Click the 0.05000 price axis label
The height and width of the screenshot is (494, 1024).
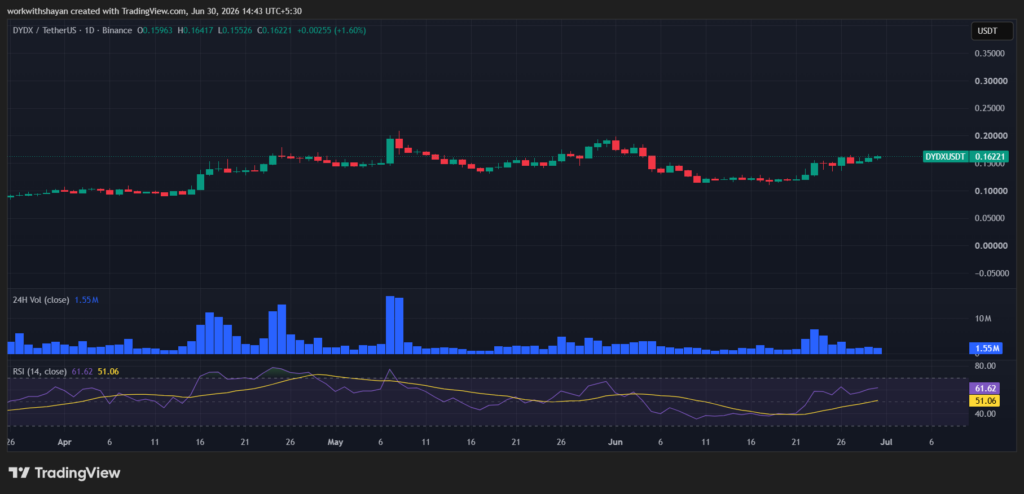(991, 218)
